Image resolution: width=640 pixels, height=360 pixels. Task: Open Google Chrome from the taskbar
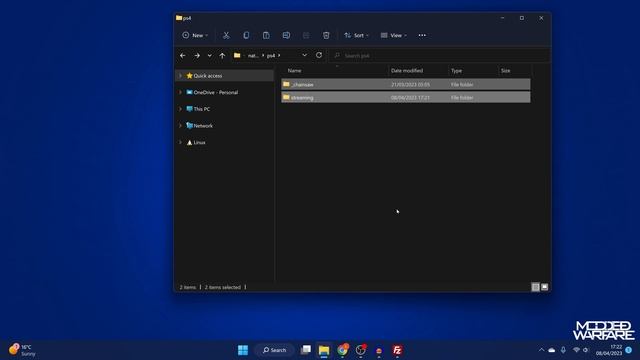[342, 350]
